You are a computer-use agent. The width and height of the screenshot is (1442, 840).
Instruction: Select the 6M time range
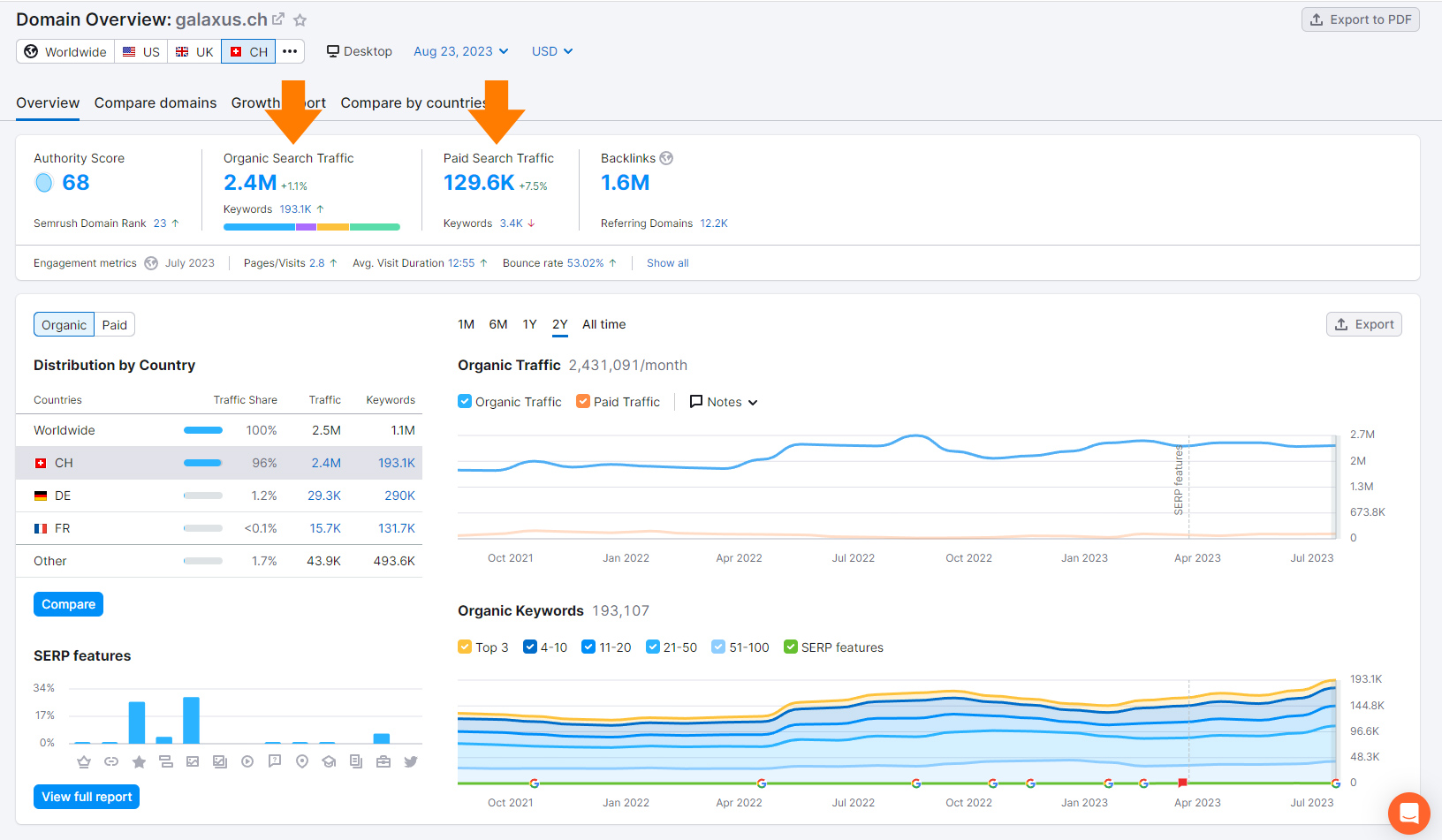[498, 324]
